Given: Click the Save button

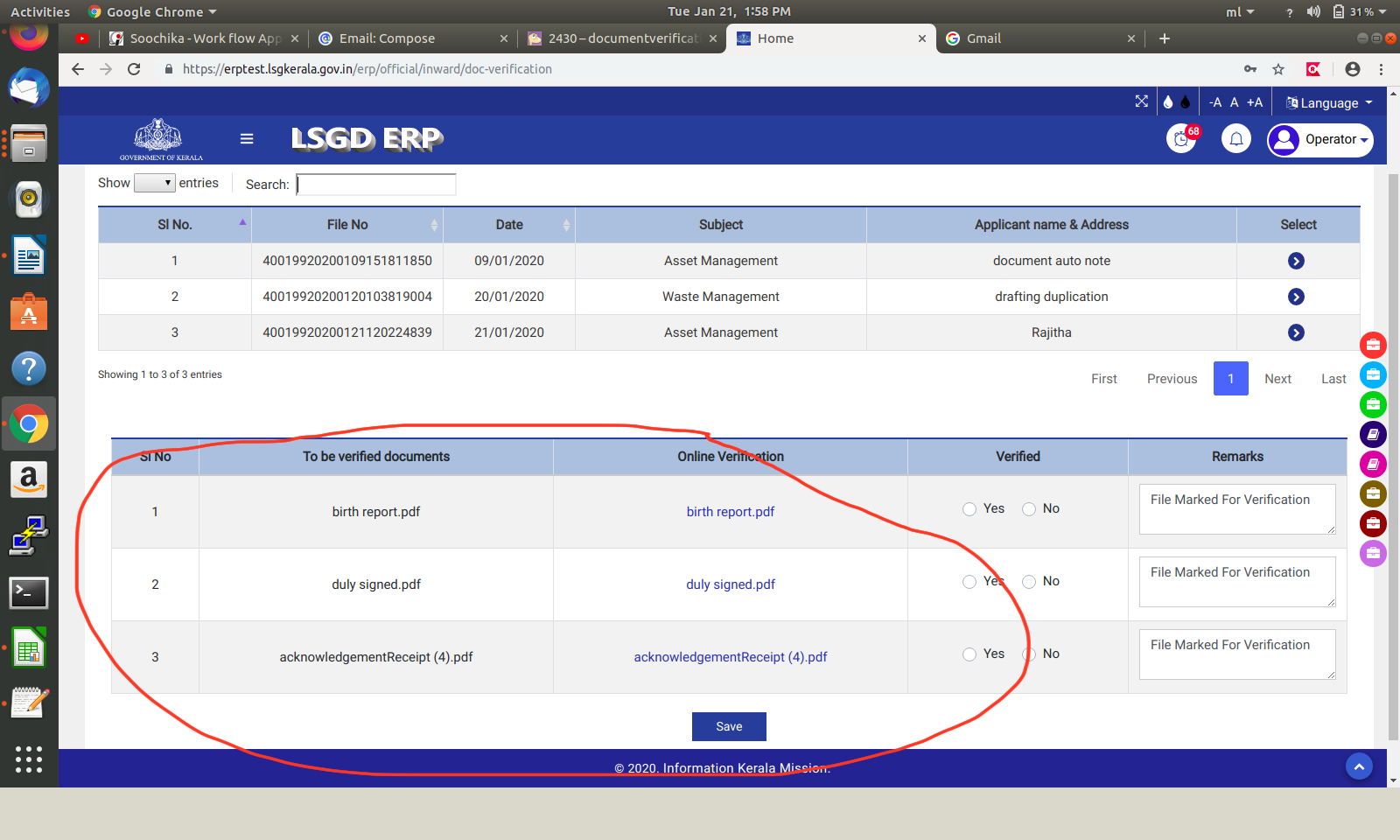Looking at the screenshot, I should pyautogui.click(x=729, y=726).
